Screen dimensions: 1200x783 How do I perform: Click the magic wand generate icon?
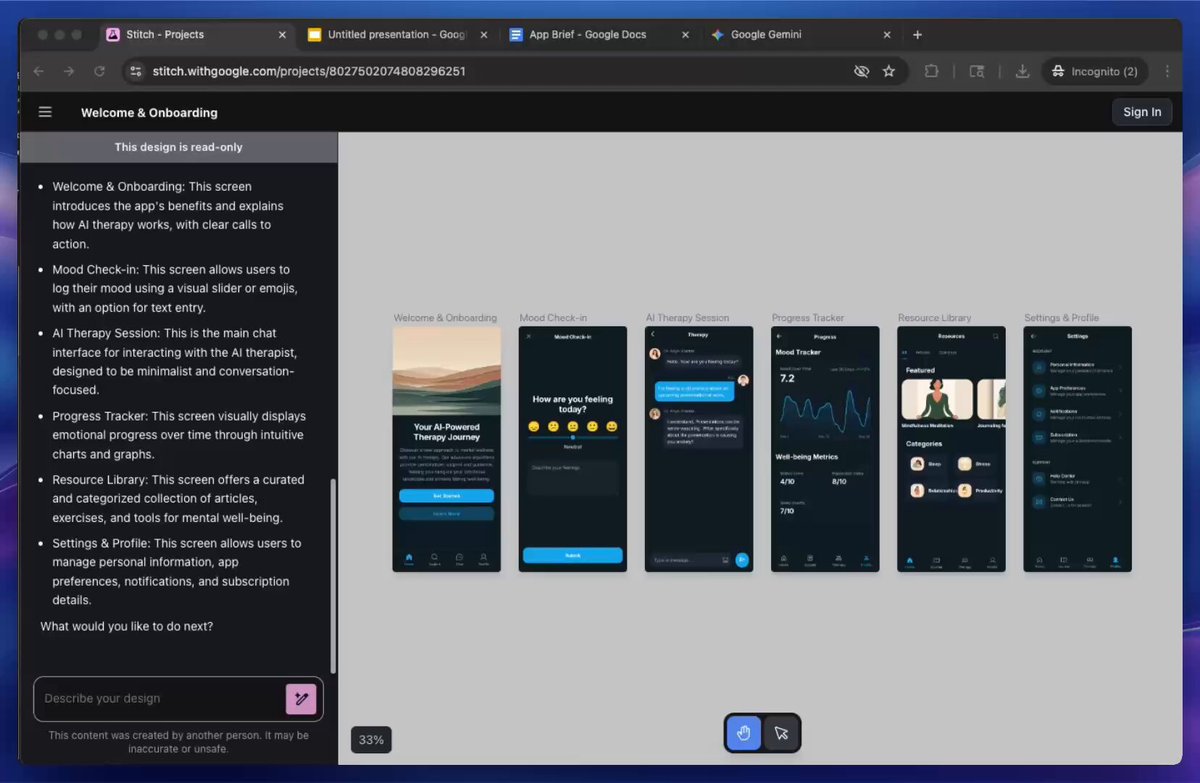[301, 699]
